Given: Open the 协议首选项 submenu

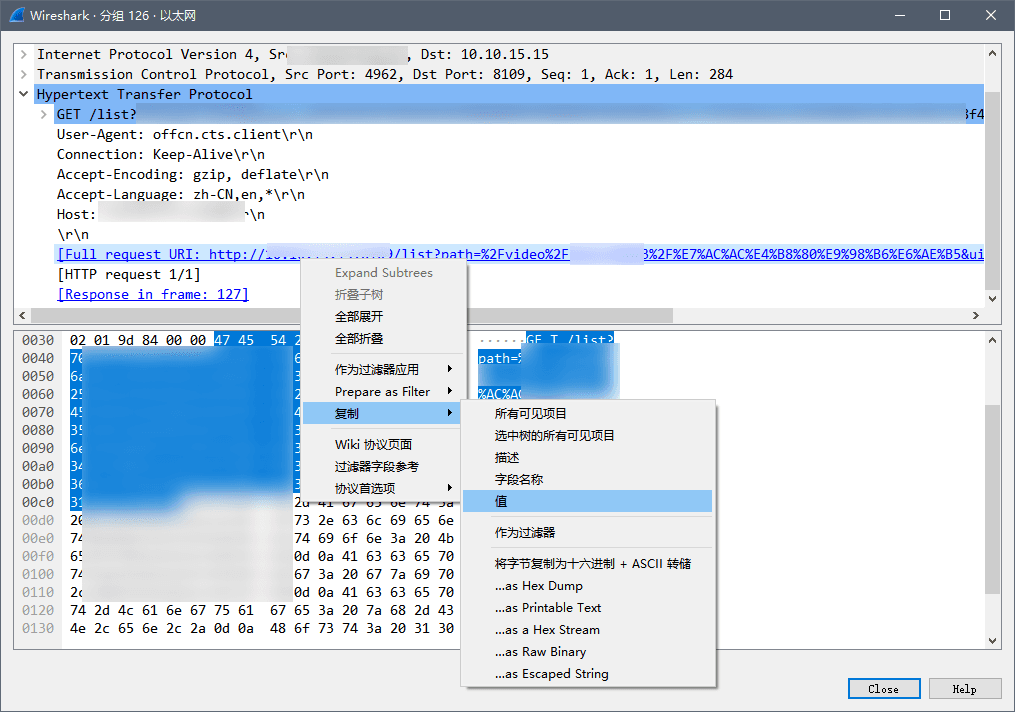Looking at the screenshot, I should pos(383,489).
